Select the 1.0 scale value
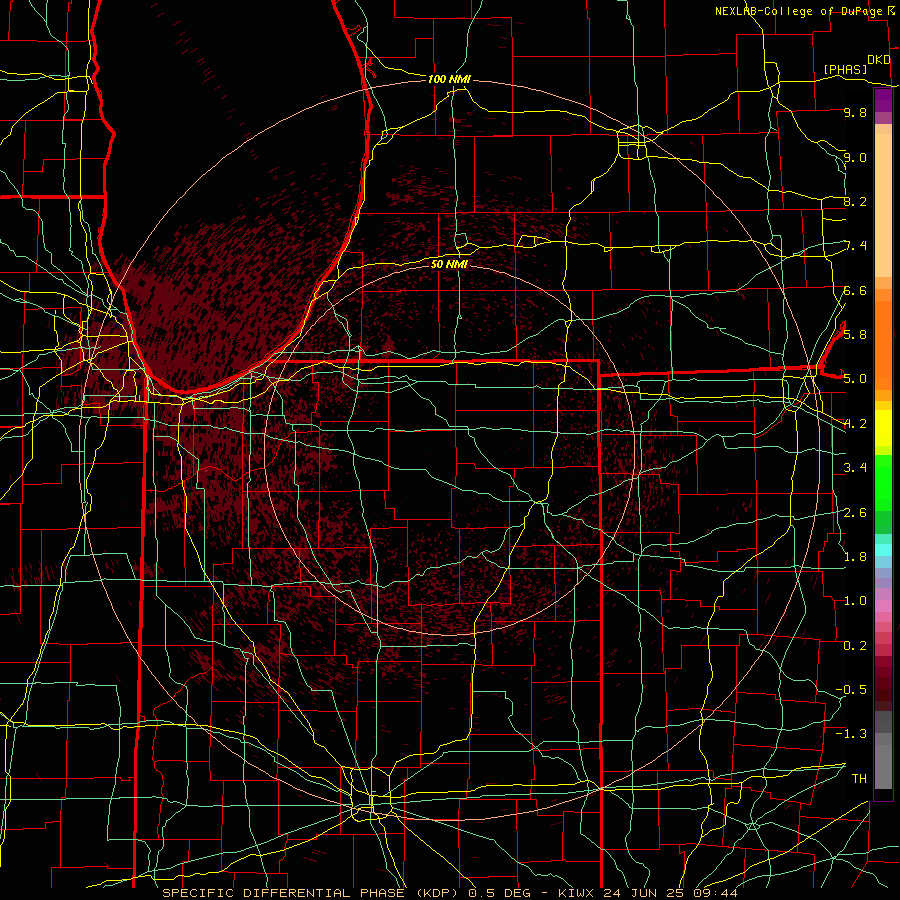The width and height of the screenshot is (900, 900). (855, 601)
